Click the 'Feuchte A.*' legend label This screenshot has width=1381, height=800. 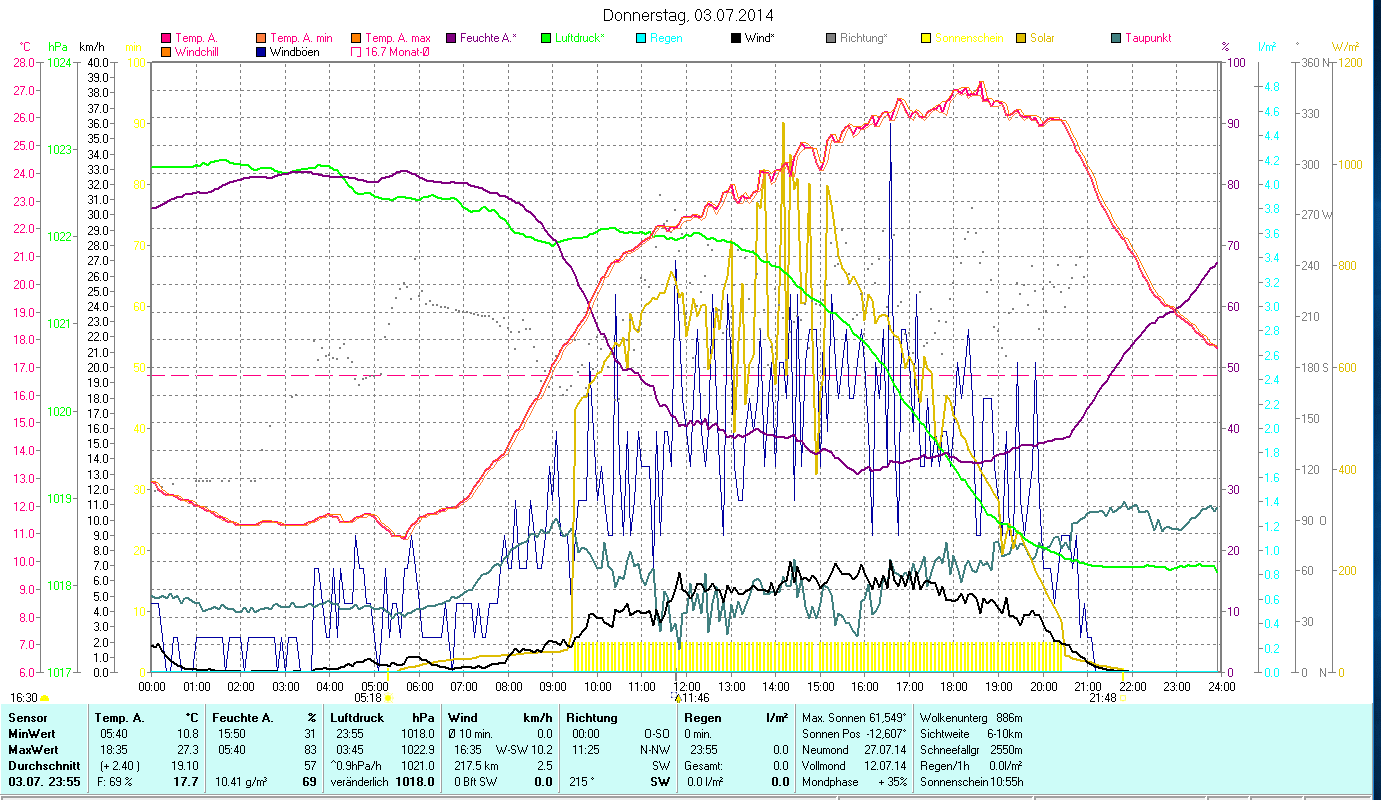pos(488,38)
